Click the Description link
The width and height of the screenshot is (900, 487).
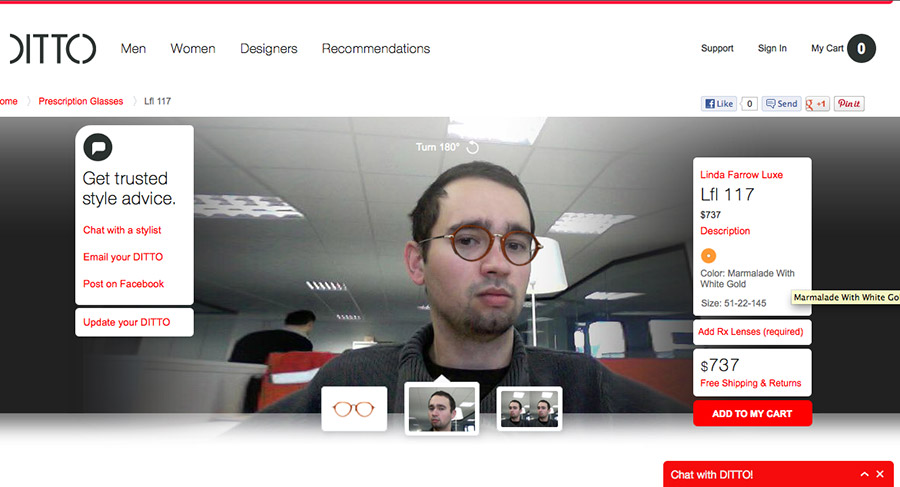[x=725, y=231]
